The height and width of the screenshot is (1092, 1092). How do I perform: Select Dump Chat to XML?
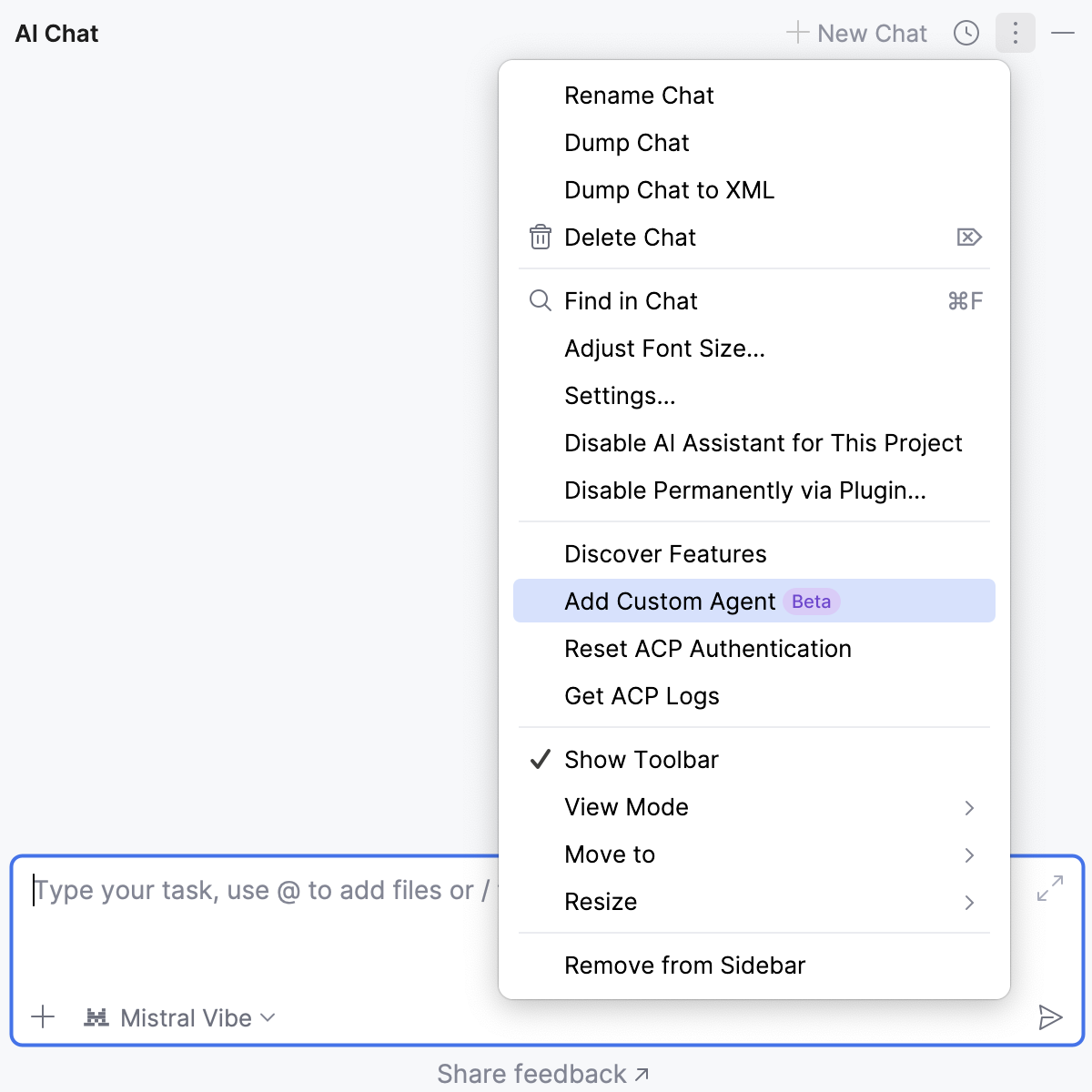click(669, 190)
